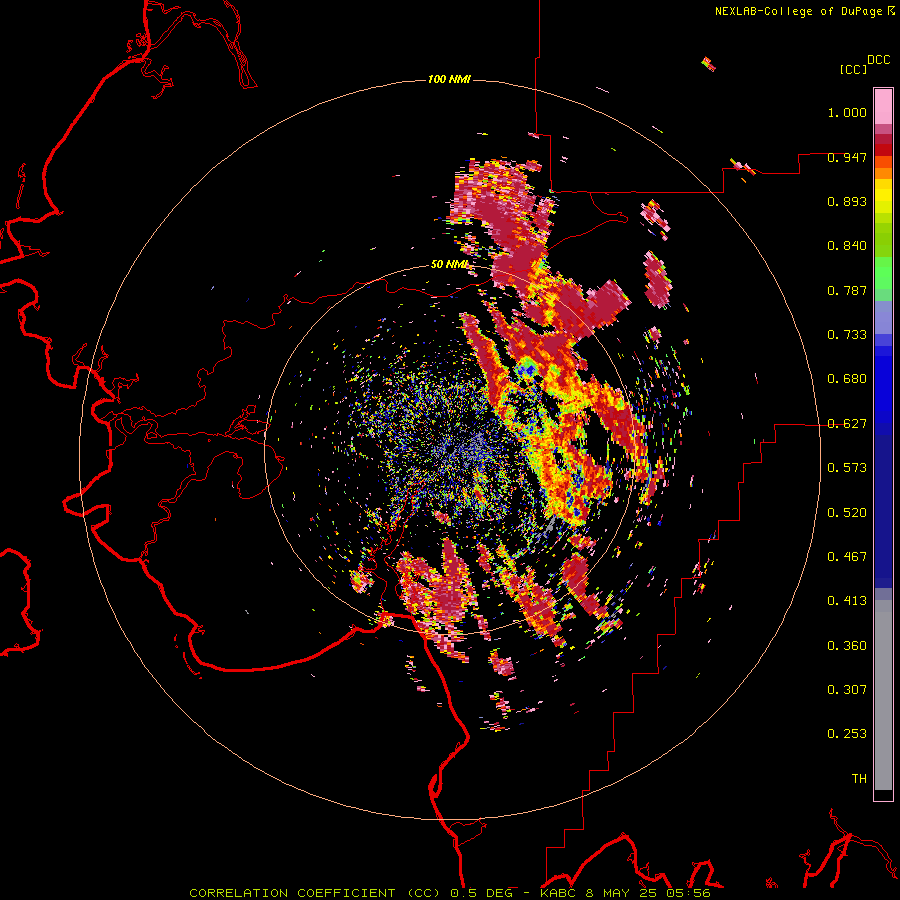Click the 0.413 color scale label
Image resolution: width=900 pixels, height=900 pixels.
pos(847,601)
